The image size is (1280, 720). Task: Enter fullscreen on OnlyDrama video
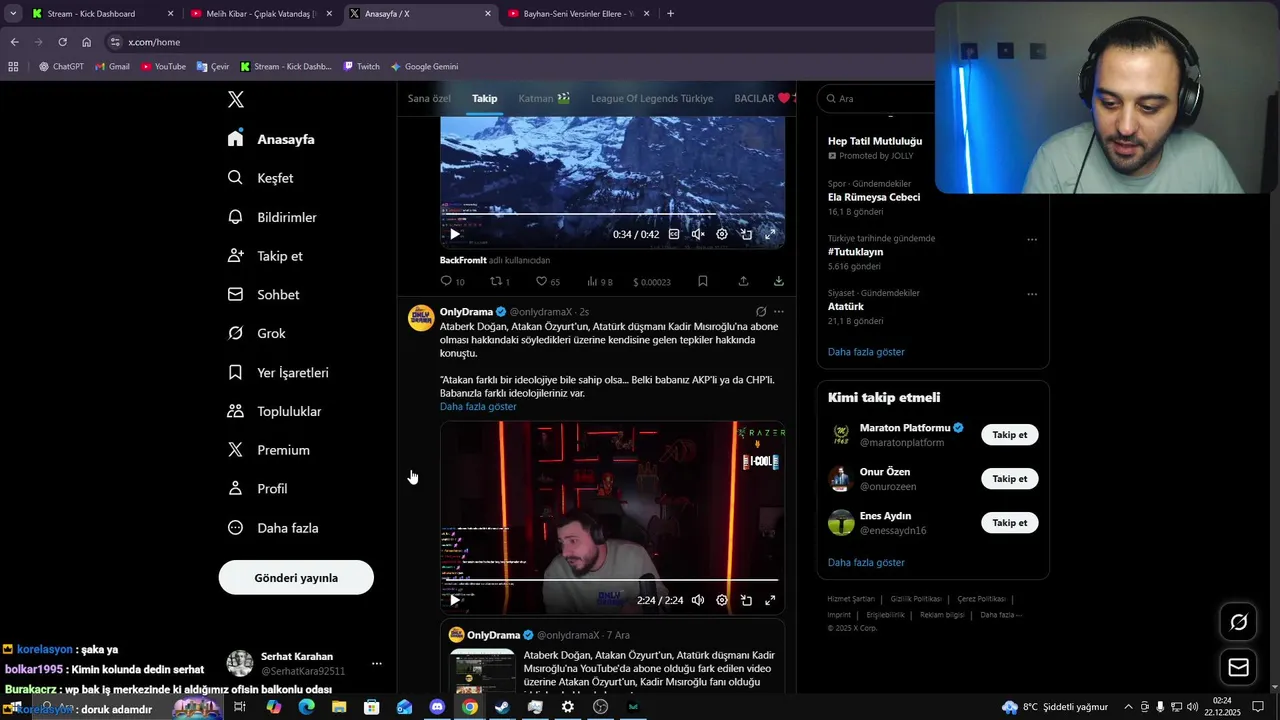point(770,600)
